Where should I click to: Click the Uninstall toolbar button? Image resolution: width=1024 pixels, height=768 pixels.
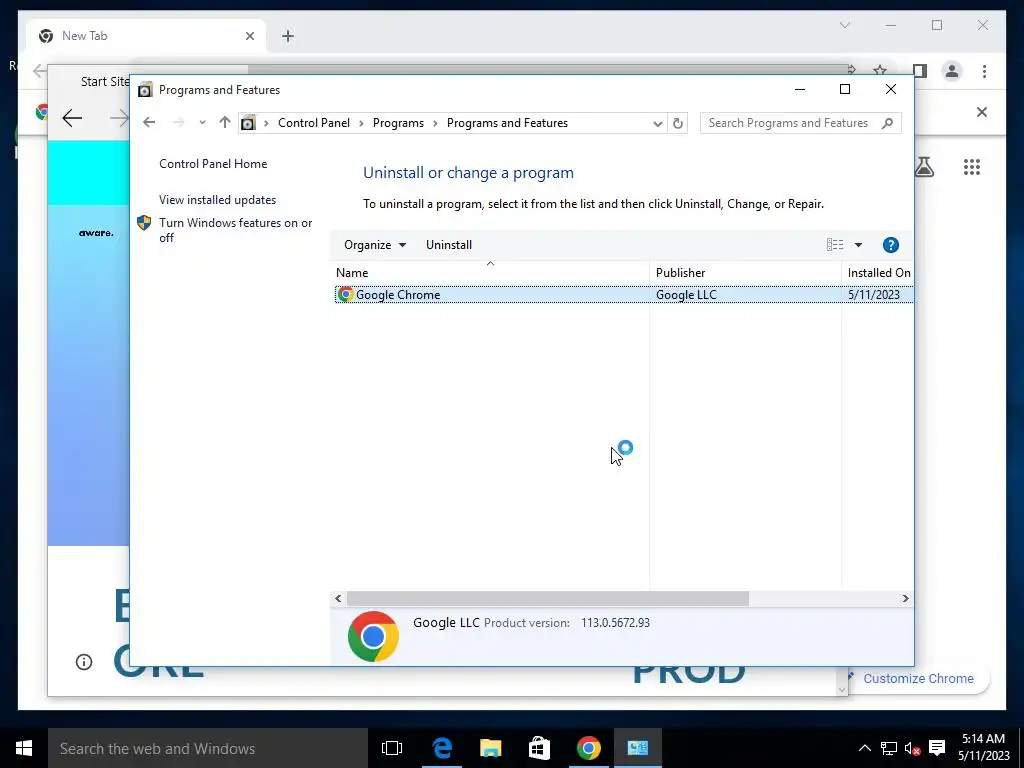pyautogui.click(x=449, y=245)
